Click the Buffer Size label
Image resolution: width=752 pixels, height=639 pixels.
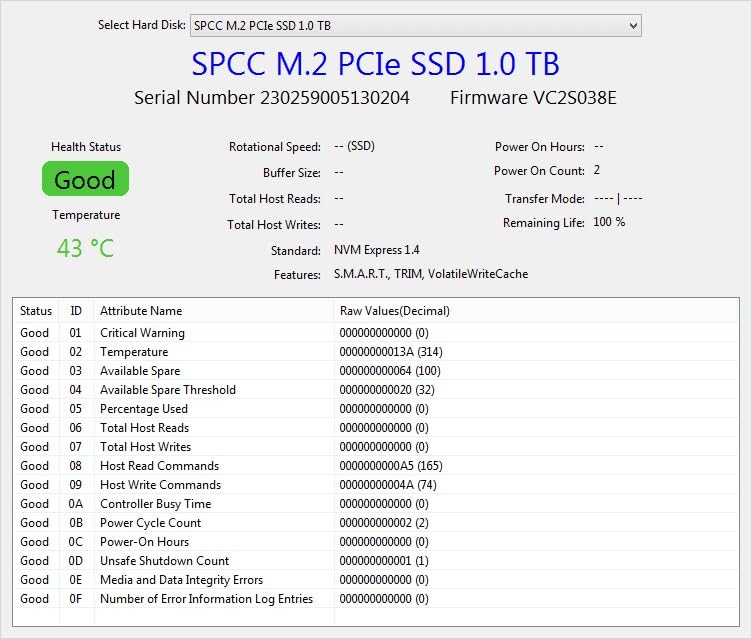(x=292, y=173)
